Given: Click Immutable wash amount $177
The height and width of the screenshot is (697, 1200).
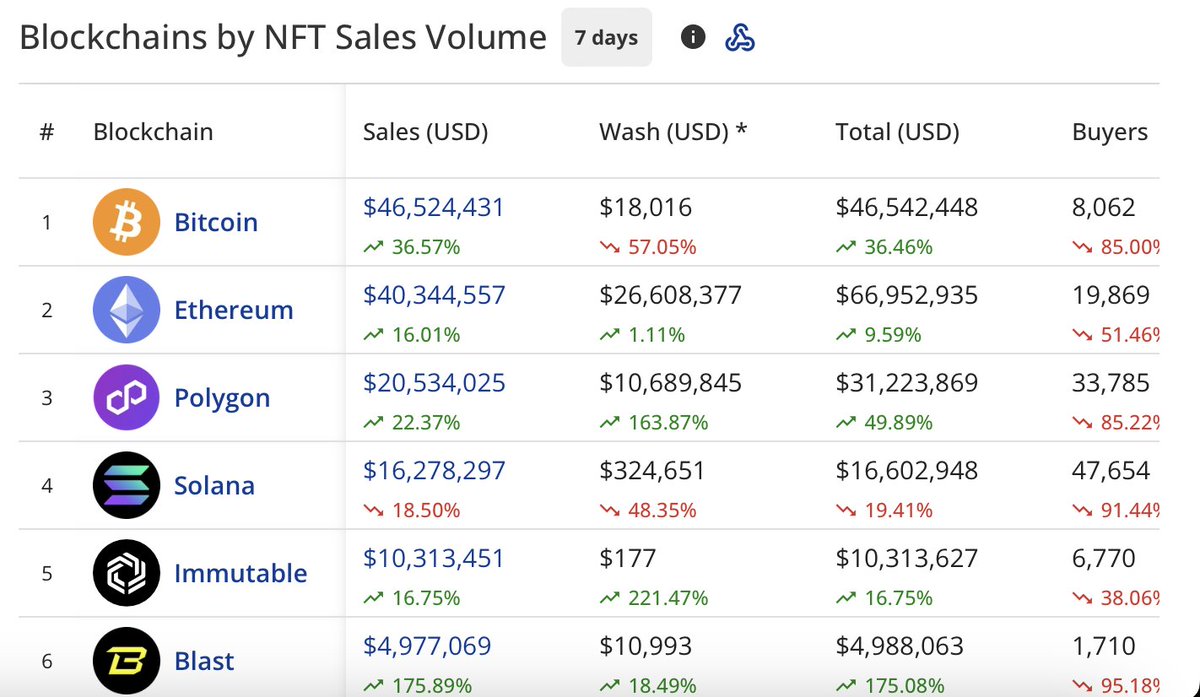Looking at the screenshot, I should [627, 558].
